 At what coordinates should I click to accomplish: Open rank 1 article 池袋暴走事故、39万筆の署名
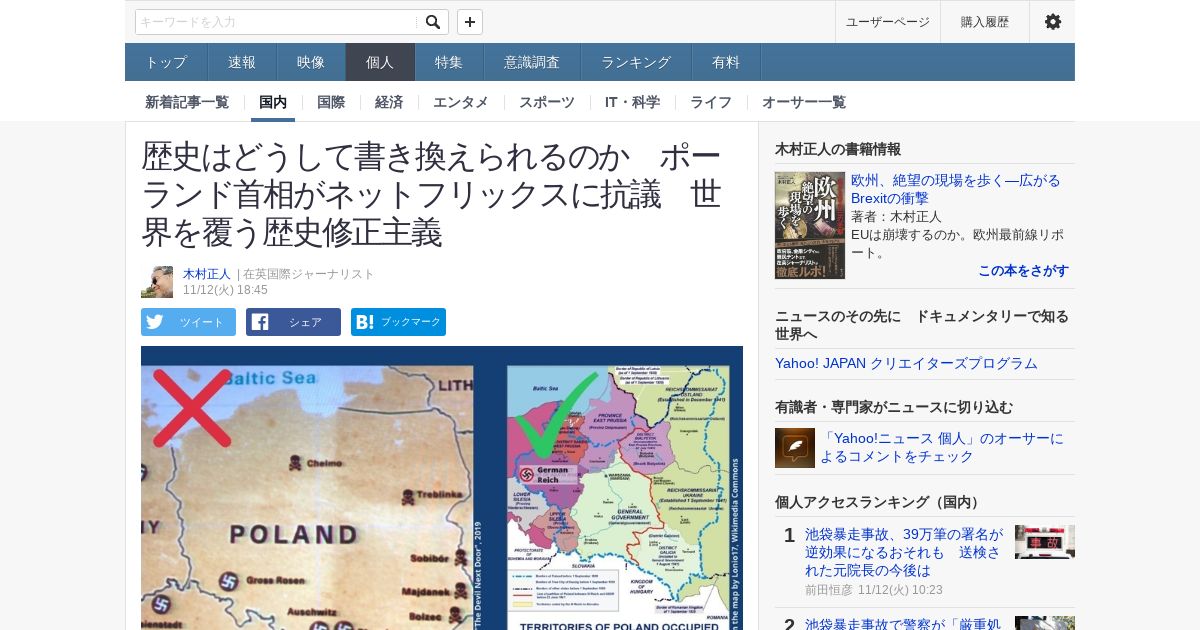[x=904, y=552]
